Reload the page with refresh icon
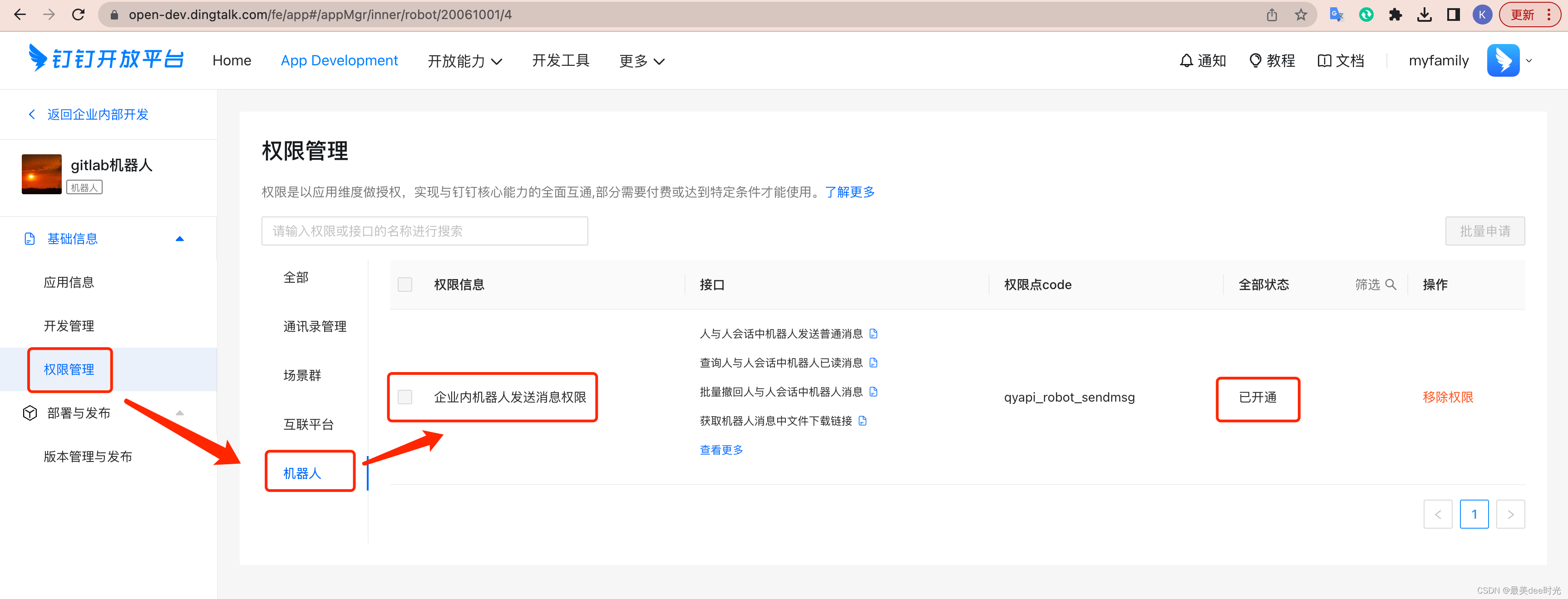Screen dimensions: 1568x599 click(78, 15)
